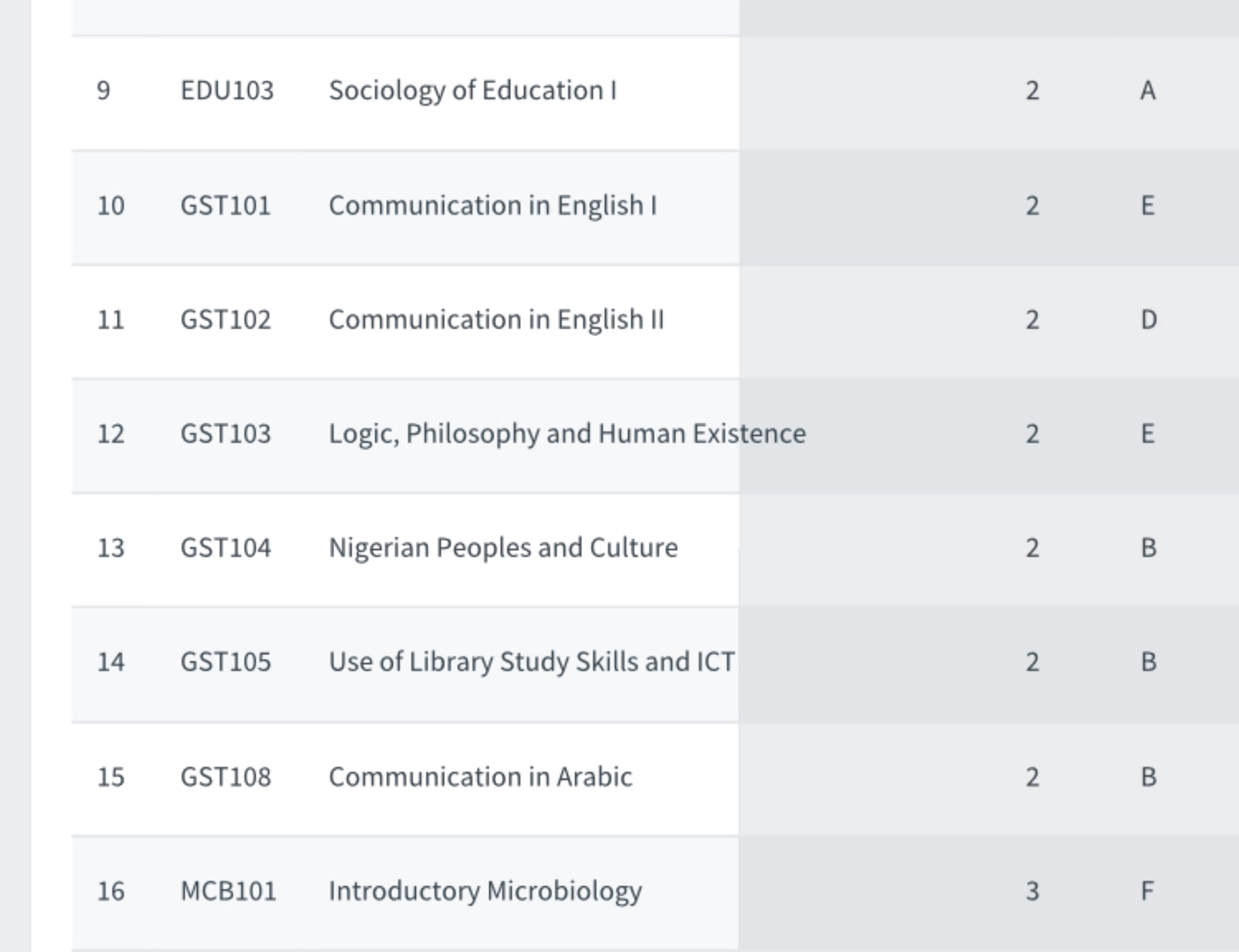The image size is (1239, 952).
Task: Click the GST101 course code
Action: tap(225, 205)
